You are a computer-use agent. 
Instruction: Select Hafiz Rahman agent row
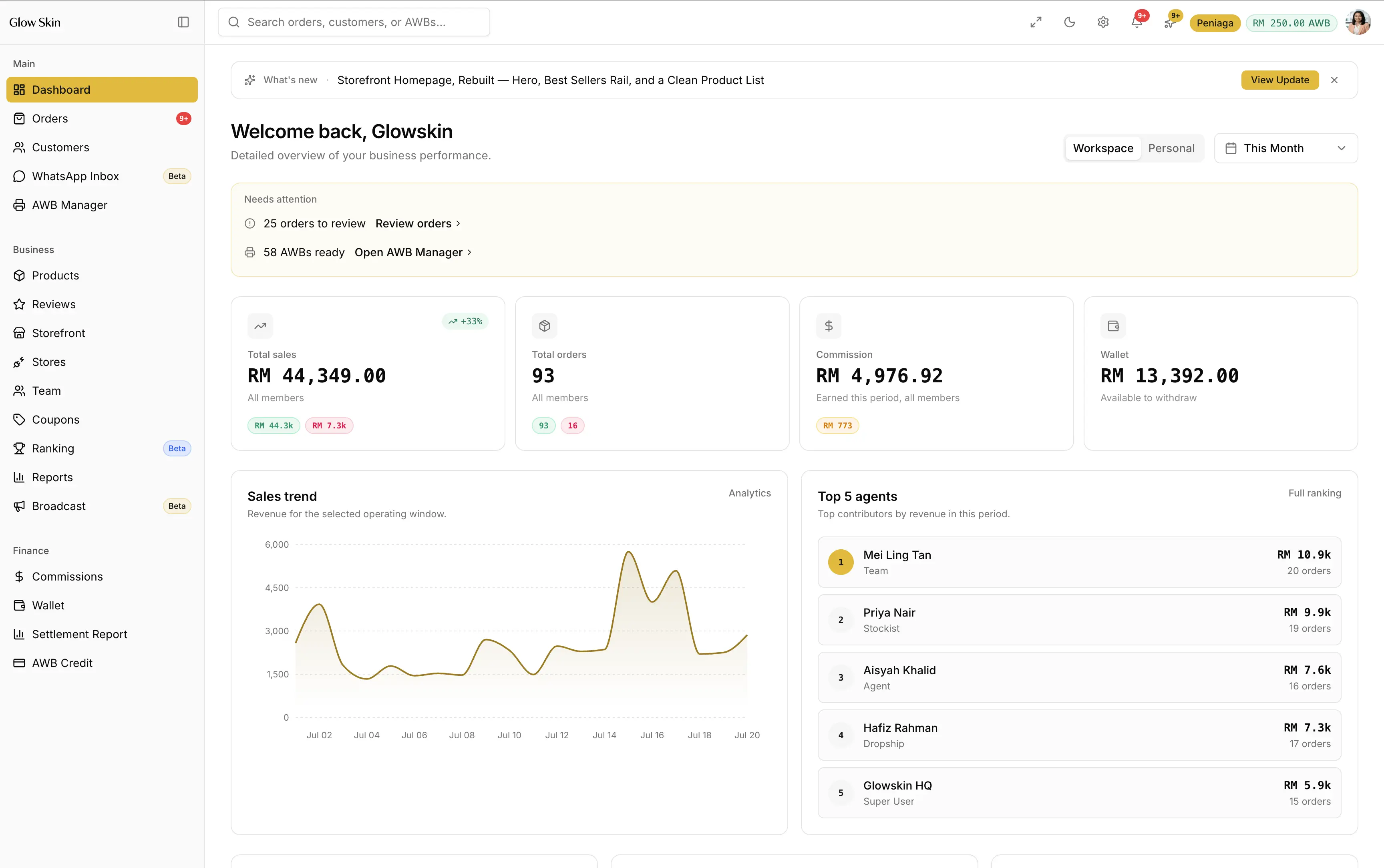pos(1079,735)
